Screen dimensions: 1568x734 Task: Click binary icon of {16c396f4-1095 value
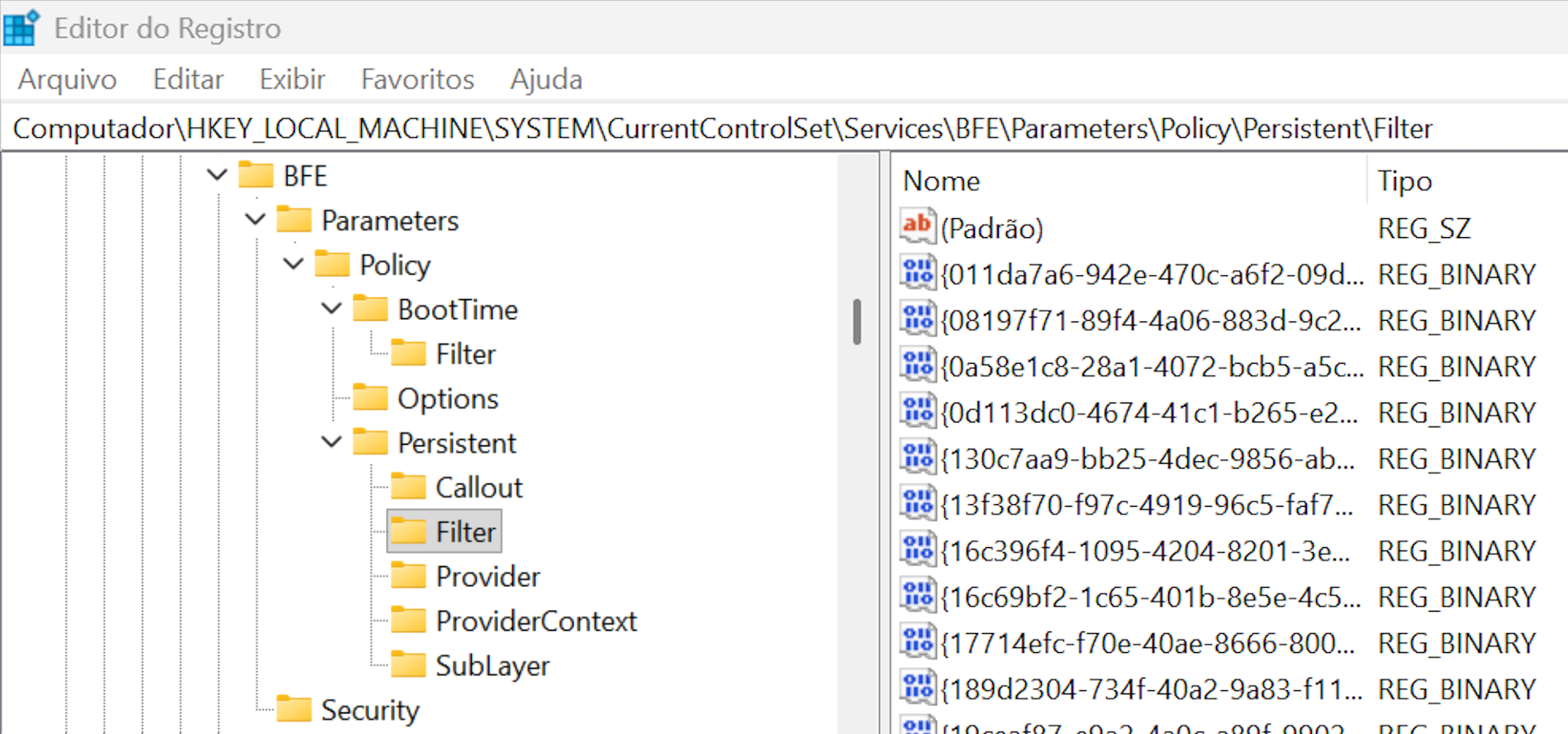918,549
